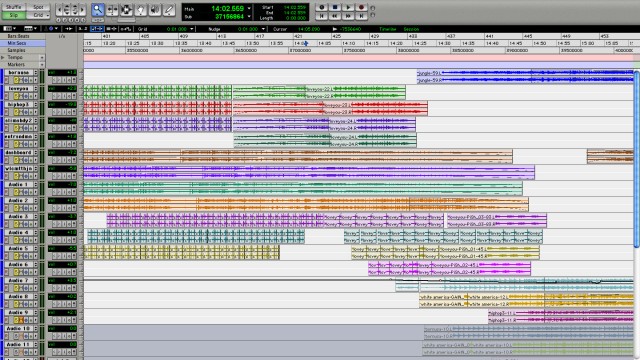
Task: Click zoom preset button 1
Action: pyautogui.click(x=58, y=20)
